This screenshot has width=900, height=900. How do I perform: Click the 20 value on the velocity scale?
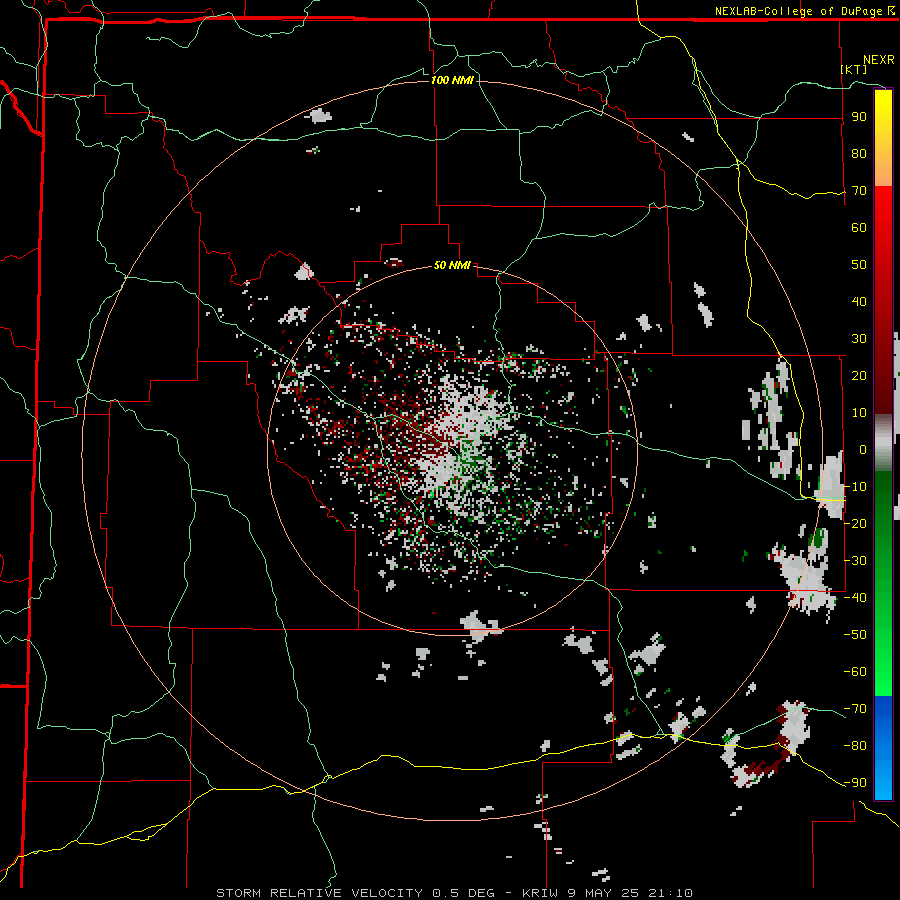point(859,376)
